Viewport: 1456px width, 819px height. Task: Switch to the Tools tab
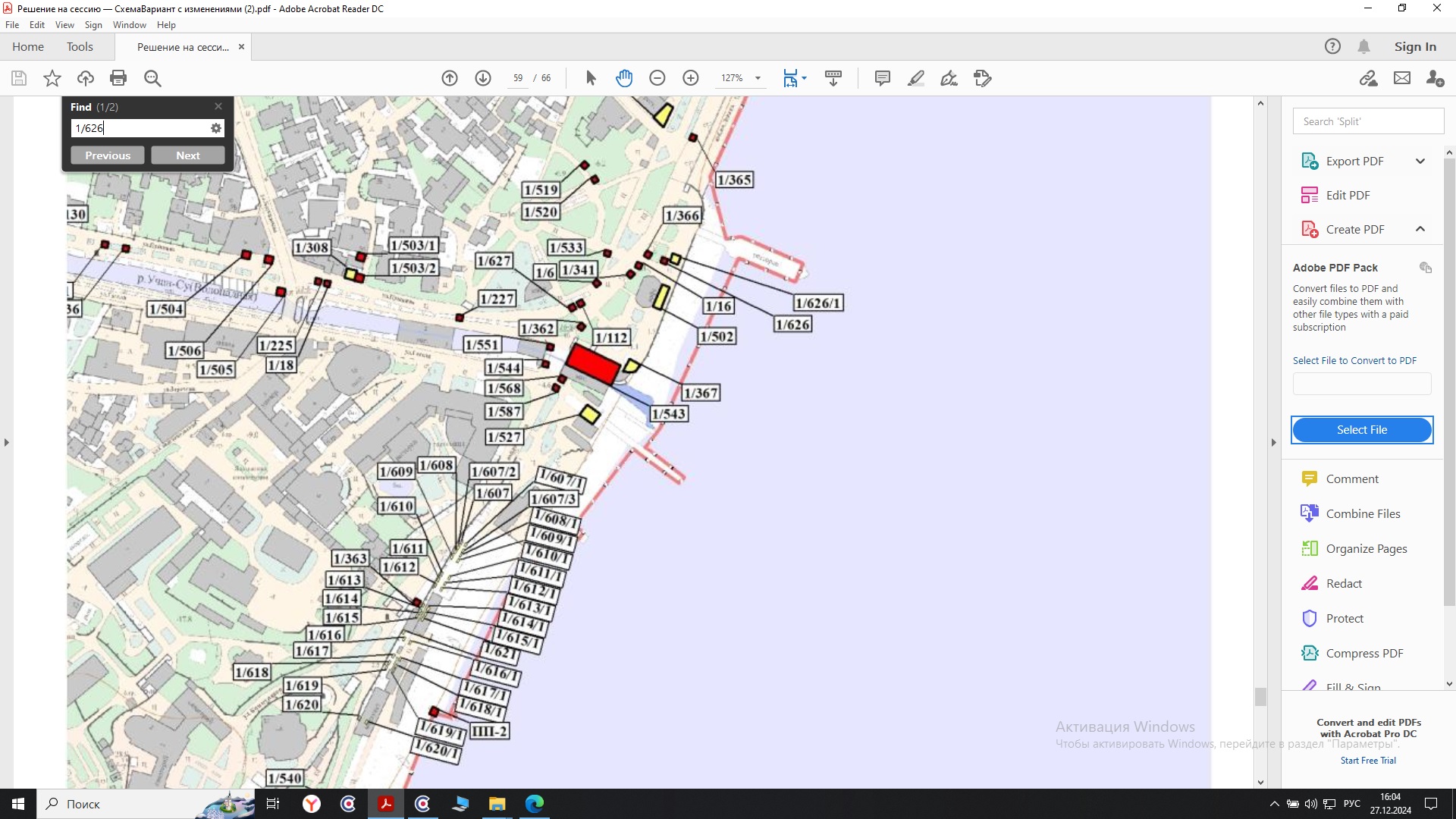coord(80,46)
